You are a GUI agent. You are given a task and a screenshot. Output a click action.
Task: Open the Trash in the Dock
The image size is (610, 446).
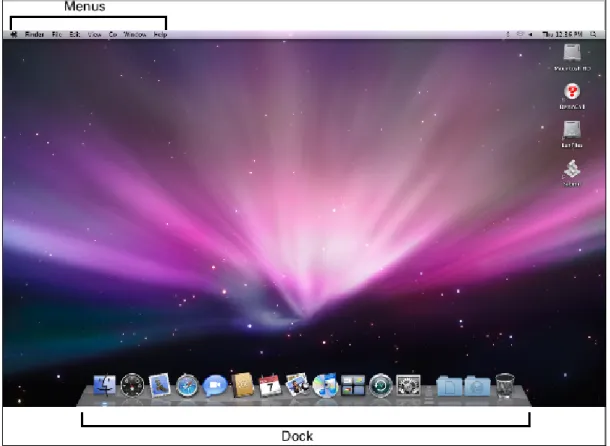[x=505, y=385]
